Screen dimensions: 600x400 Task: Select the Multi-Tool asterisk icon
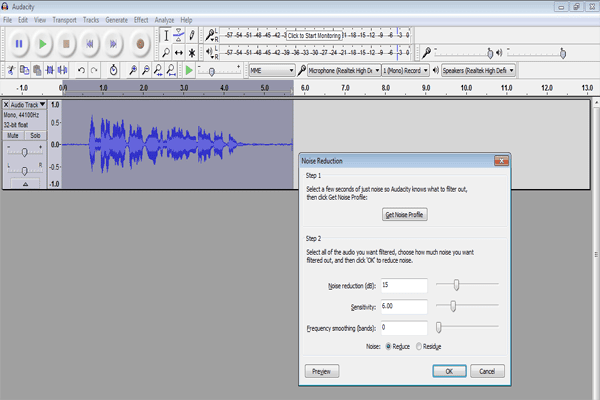[x=192, y=52]
